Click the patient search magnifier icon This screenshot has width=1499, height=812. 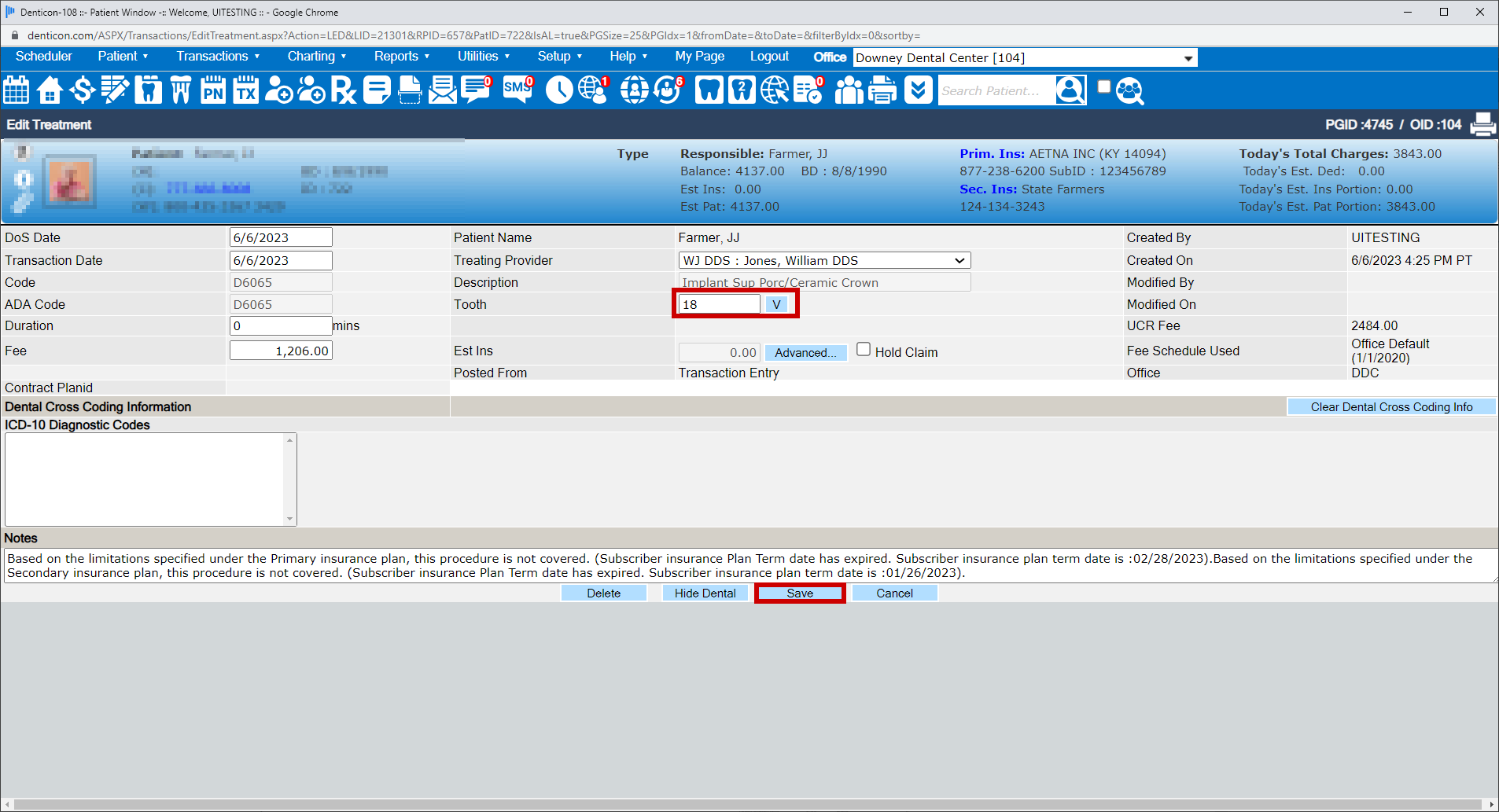click(1070, 90)
